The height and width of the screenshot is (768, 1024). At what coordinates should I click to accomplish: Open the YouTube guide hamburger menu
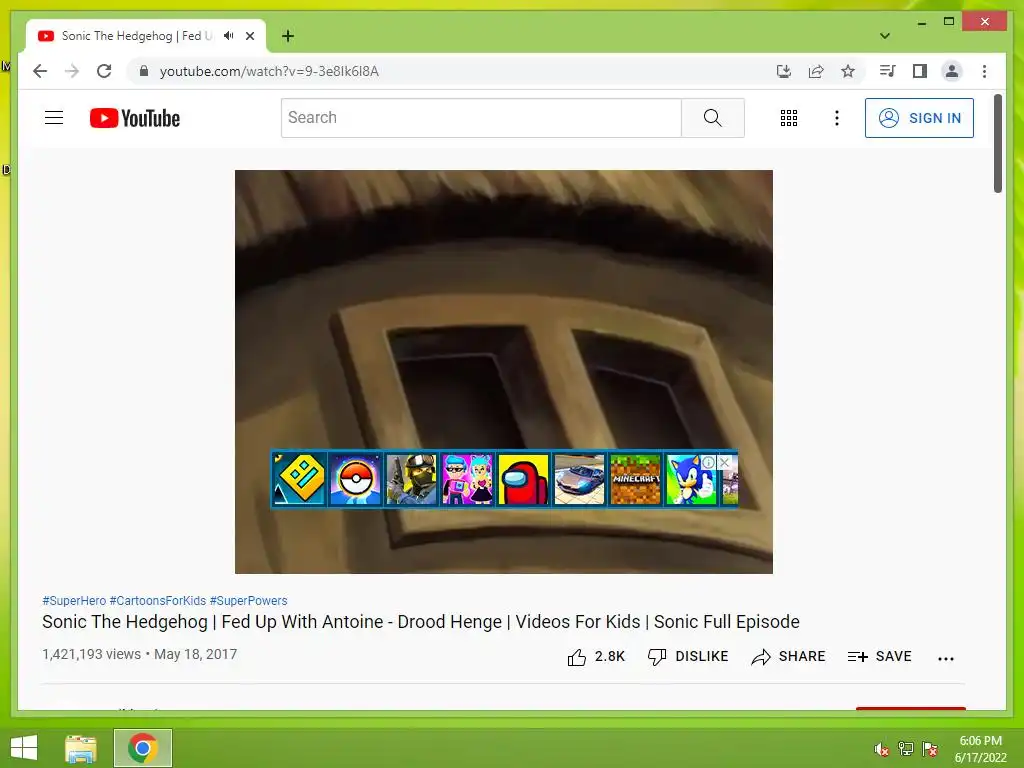[x=54, y=118]
